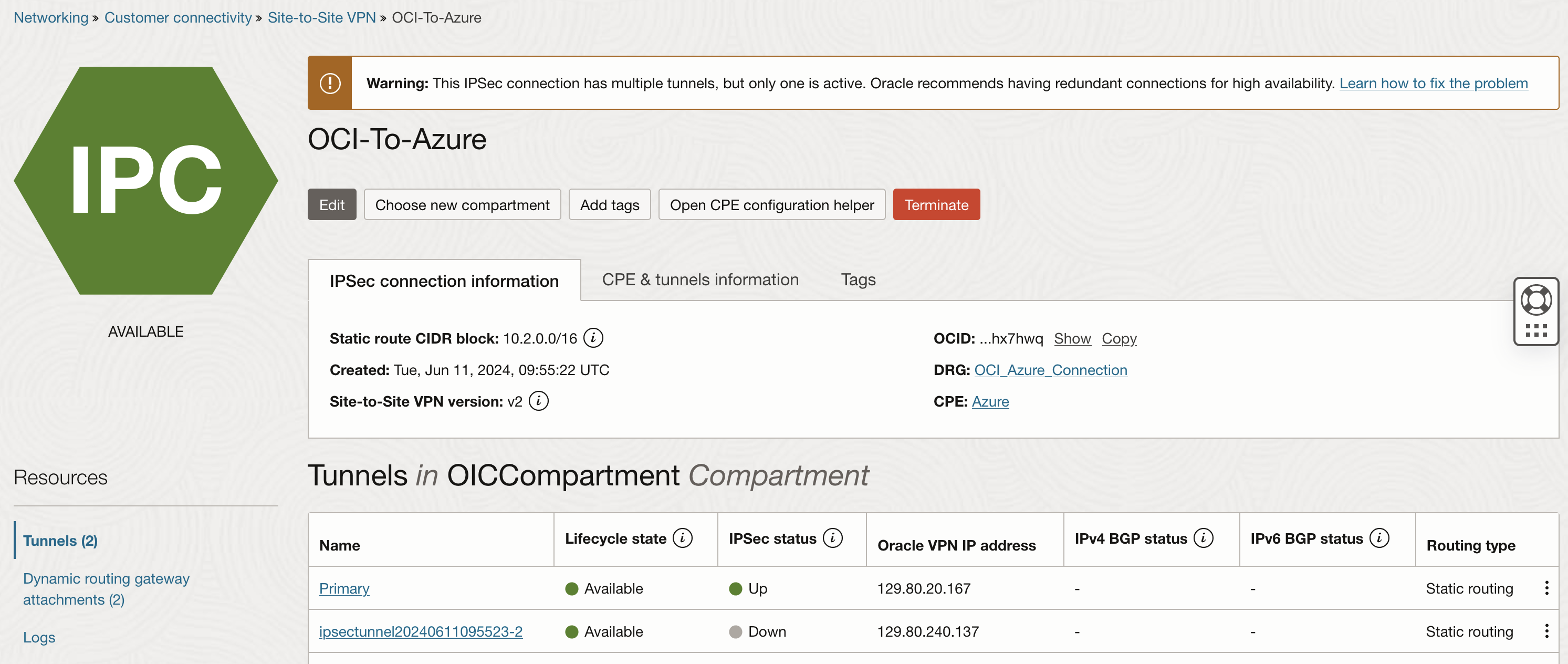Switch to CPE & tunnels information tab
The image size is (1568, 664).
(700, 279)
